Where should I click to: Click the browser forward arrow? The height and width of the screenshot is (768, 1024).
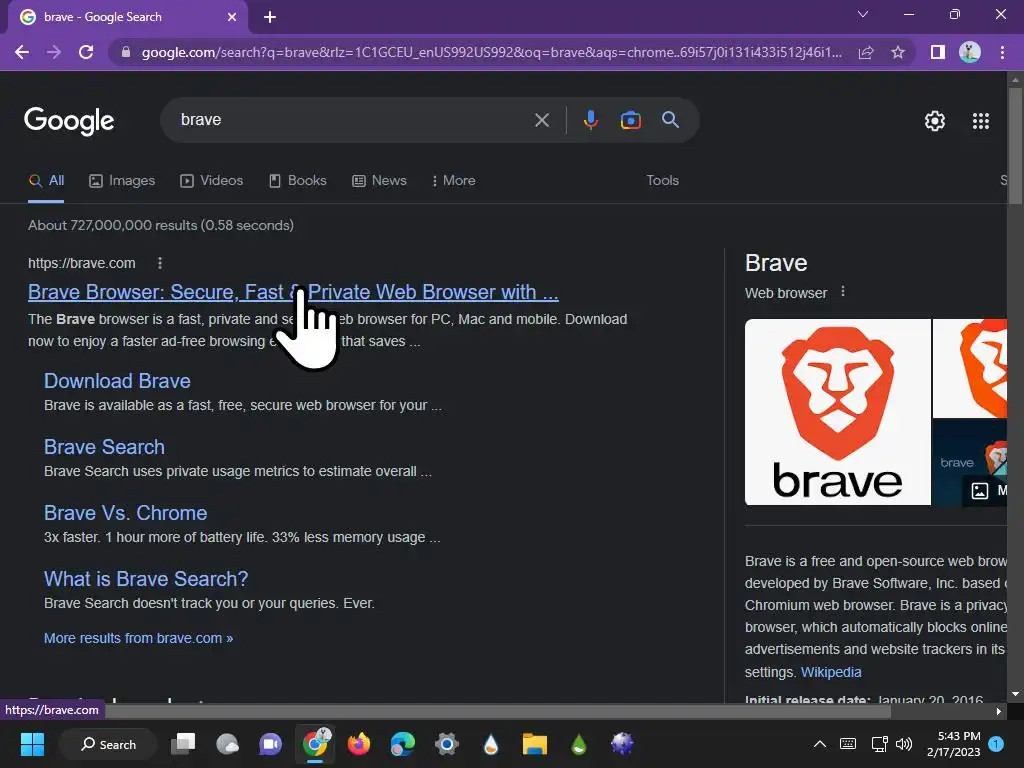coord(54,52)
